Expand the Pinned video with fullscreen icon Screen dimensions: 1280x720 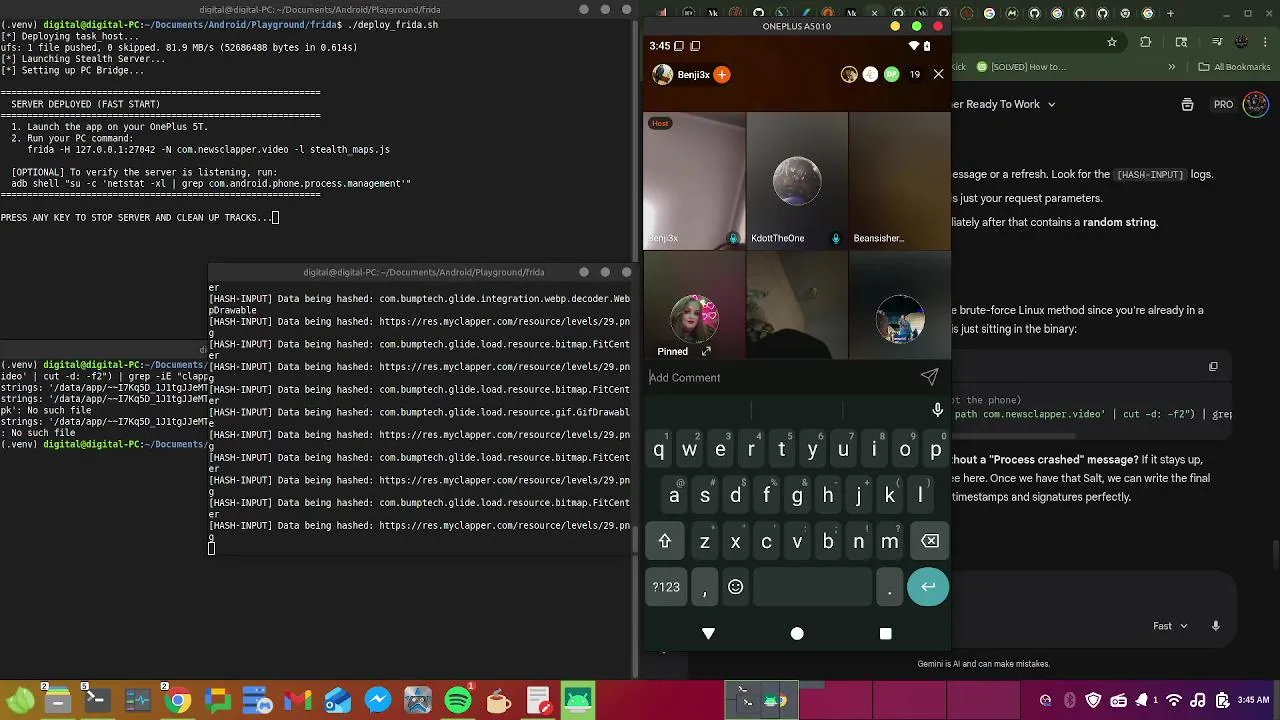tap(706, 351)
